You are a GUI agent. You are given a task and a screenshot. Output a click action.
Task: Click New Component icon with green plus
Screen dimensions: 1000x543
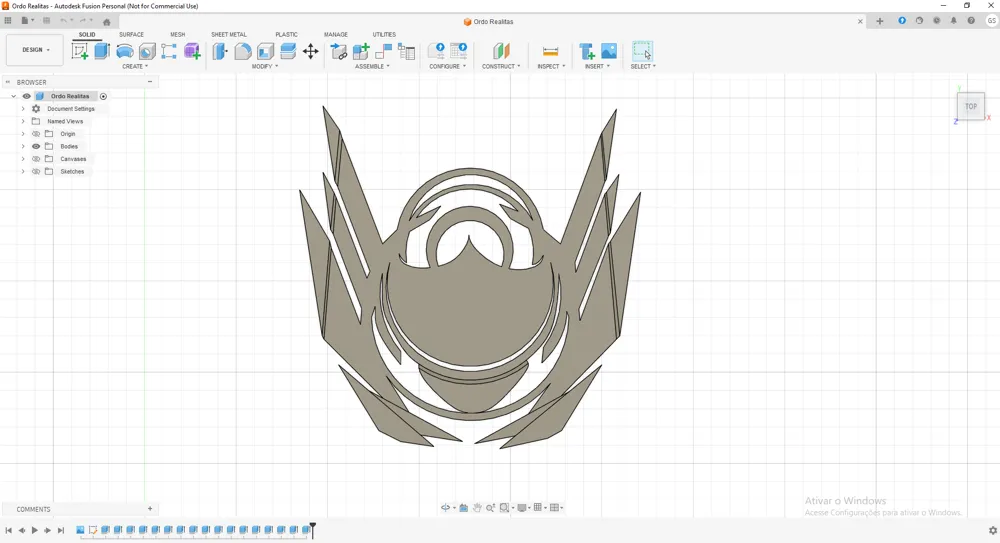[x=361, y=51]
